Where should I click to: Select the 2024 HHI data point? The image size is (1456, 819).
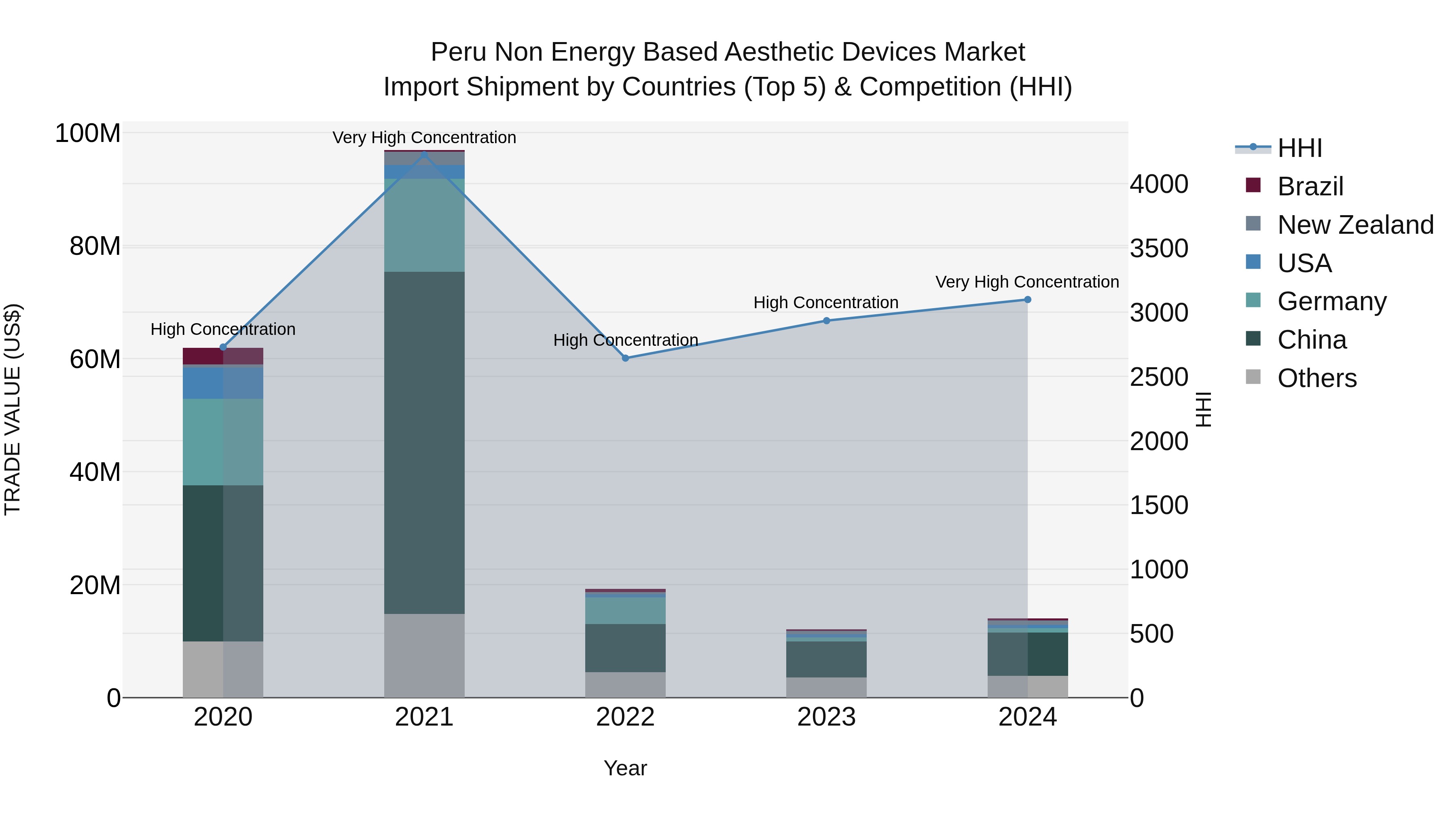pos(1028,300)
